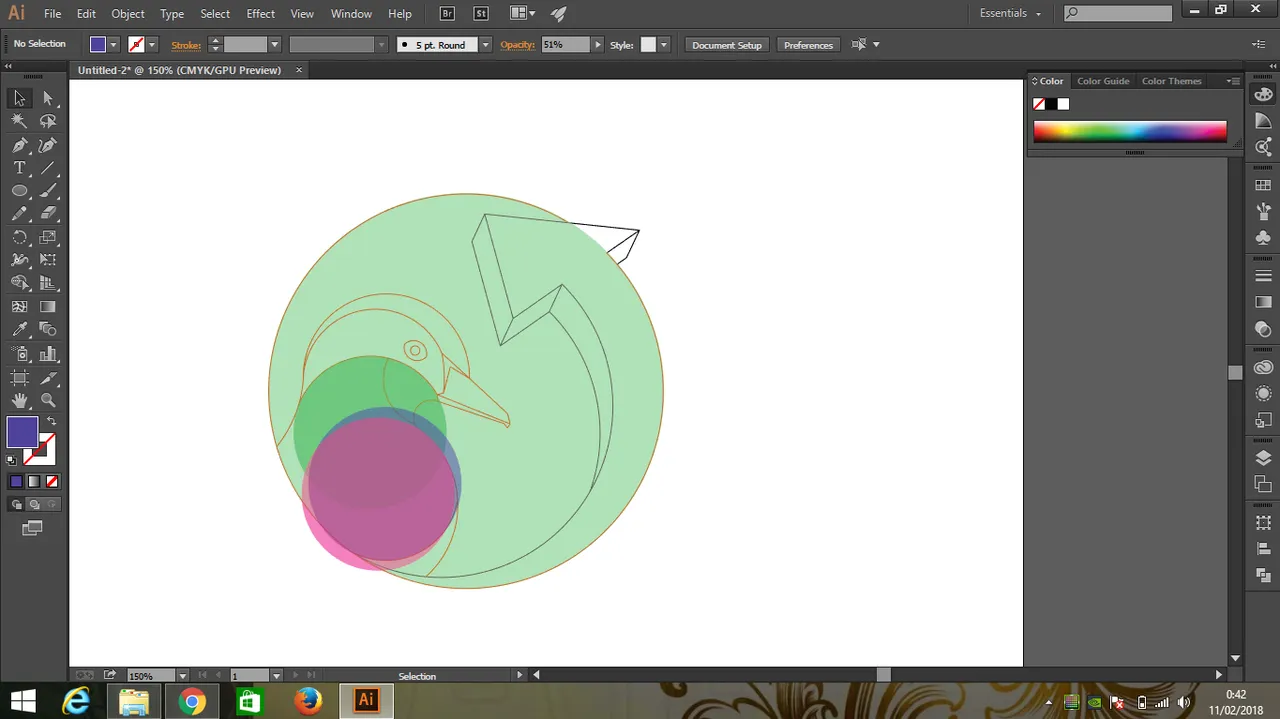This screenshot has width=1280, height=719.
Task: Swap fill and stroke colors arrow
Action: tap(51, 421)
